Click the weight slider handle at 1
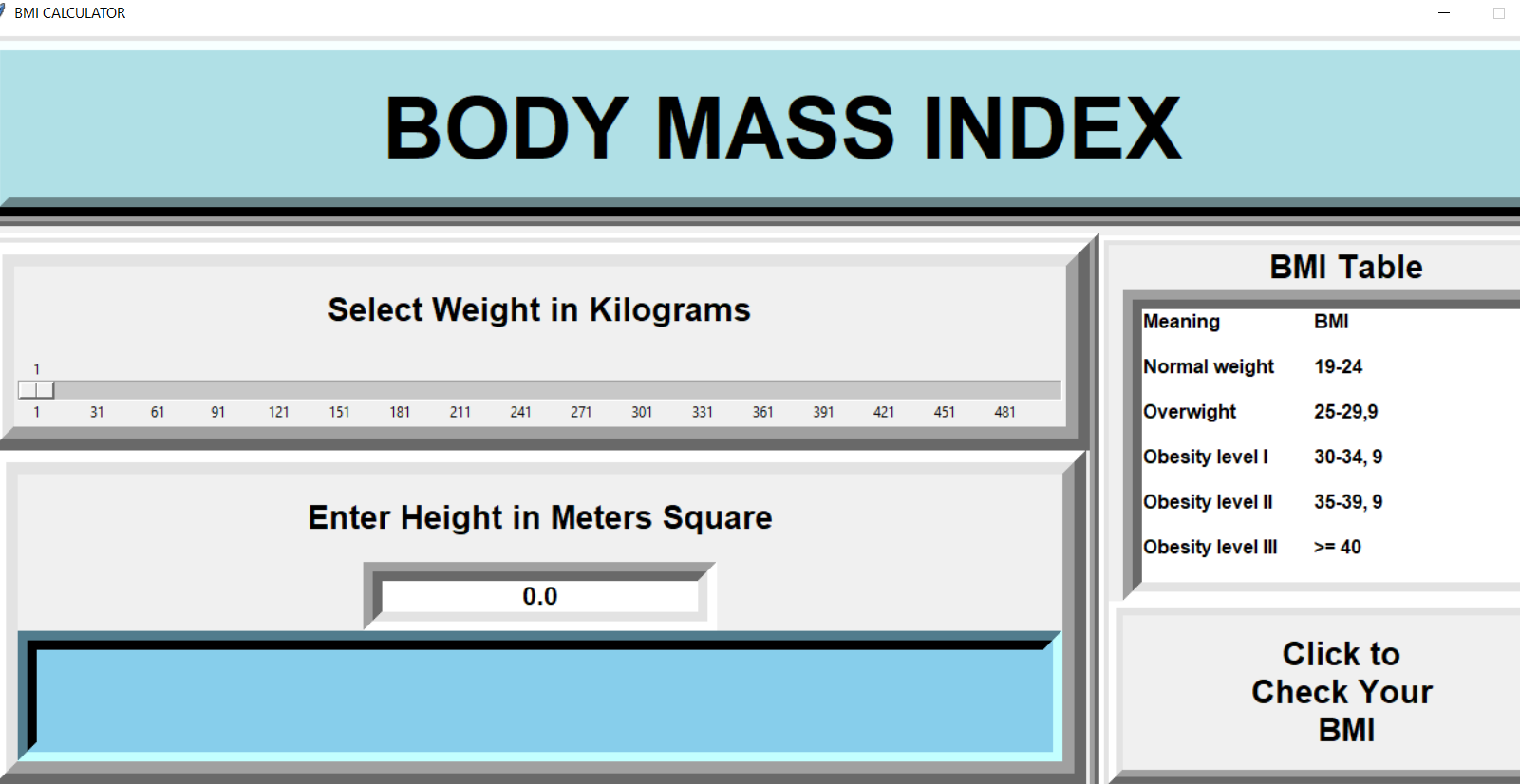Image resolution: width=1520 pixels, height=784 pixels. pos(36,390)
